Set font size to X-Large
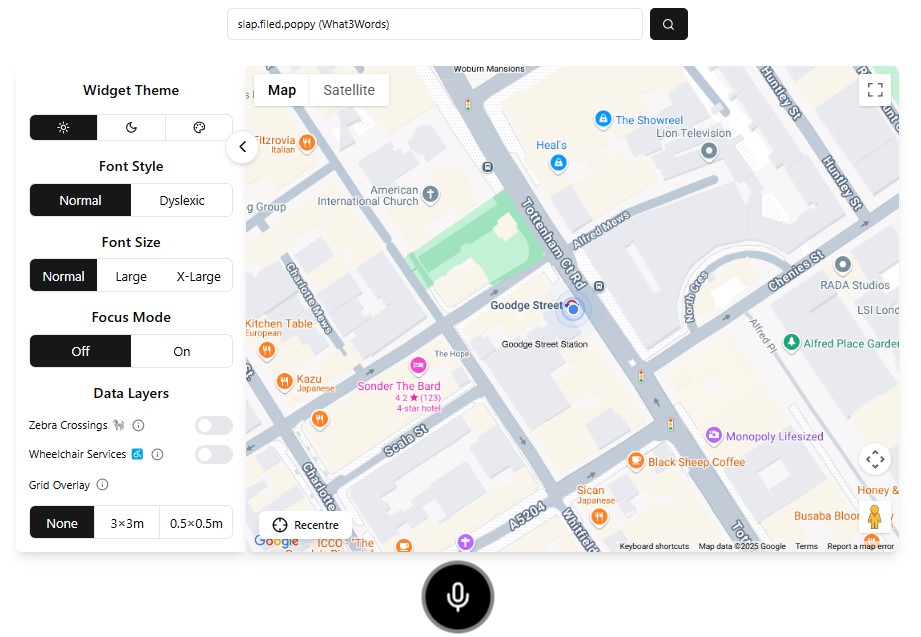 tap(198, 277)
